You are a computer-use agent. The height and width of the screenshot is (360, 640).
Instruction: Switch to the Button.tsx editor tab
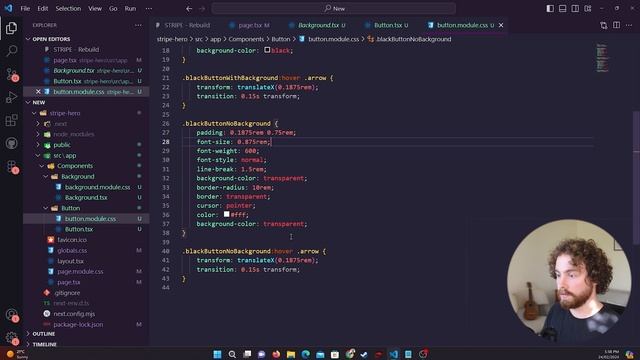coord(387,25)
